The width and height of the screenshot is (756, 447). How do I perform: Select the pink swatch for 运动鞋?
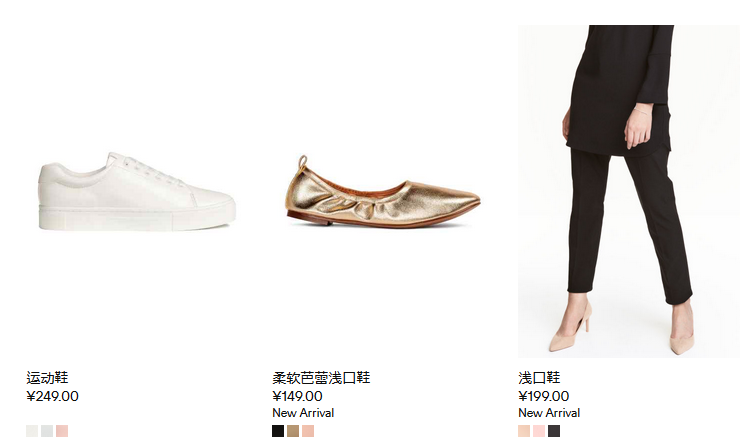tap(62, 431)
